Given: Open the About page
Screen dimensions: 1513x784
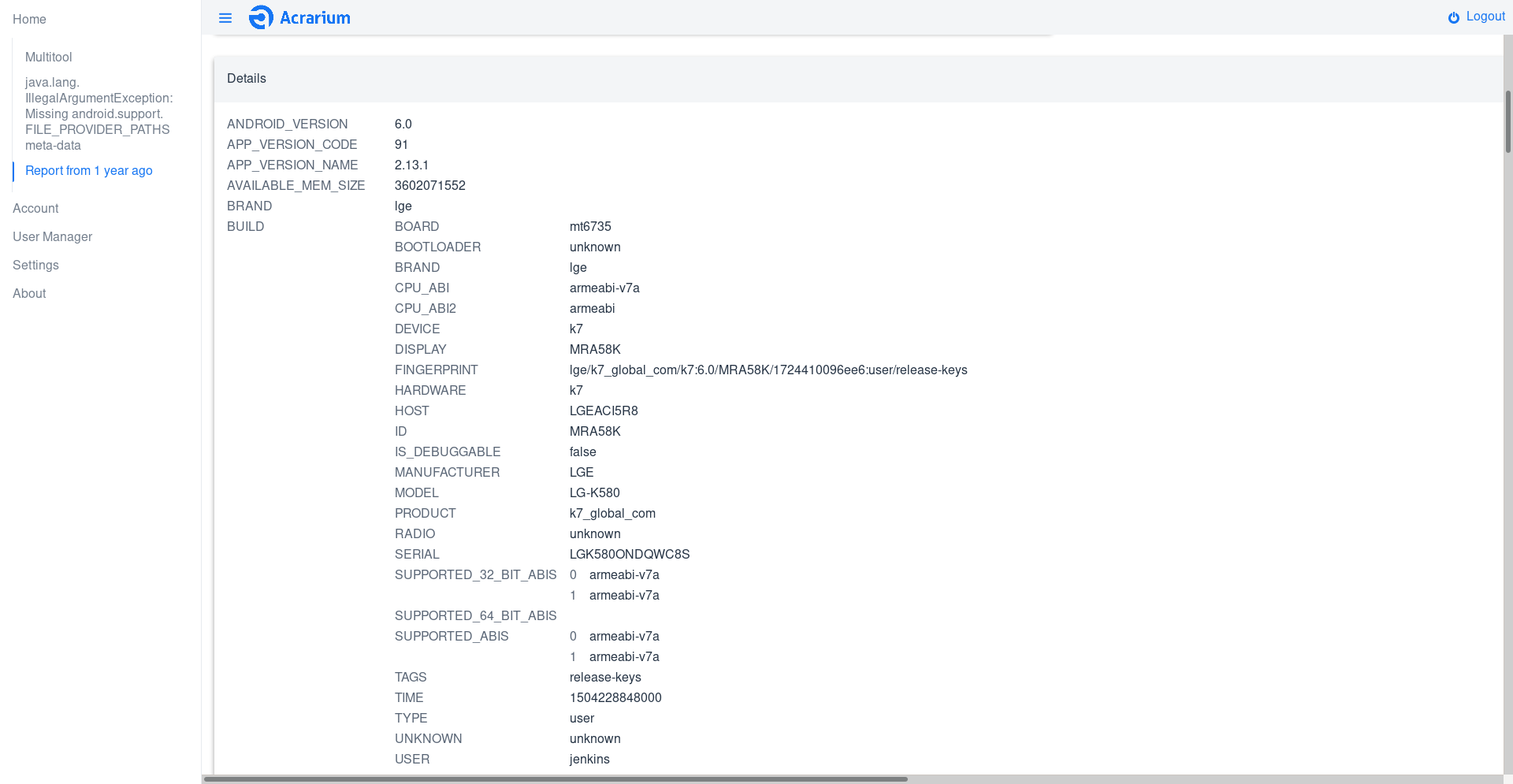Looking at the screenshot, I should 29,293.
